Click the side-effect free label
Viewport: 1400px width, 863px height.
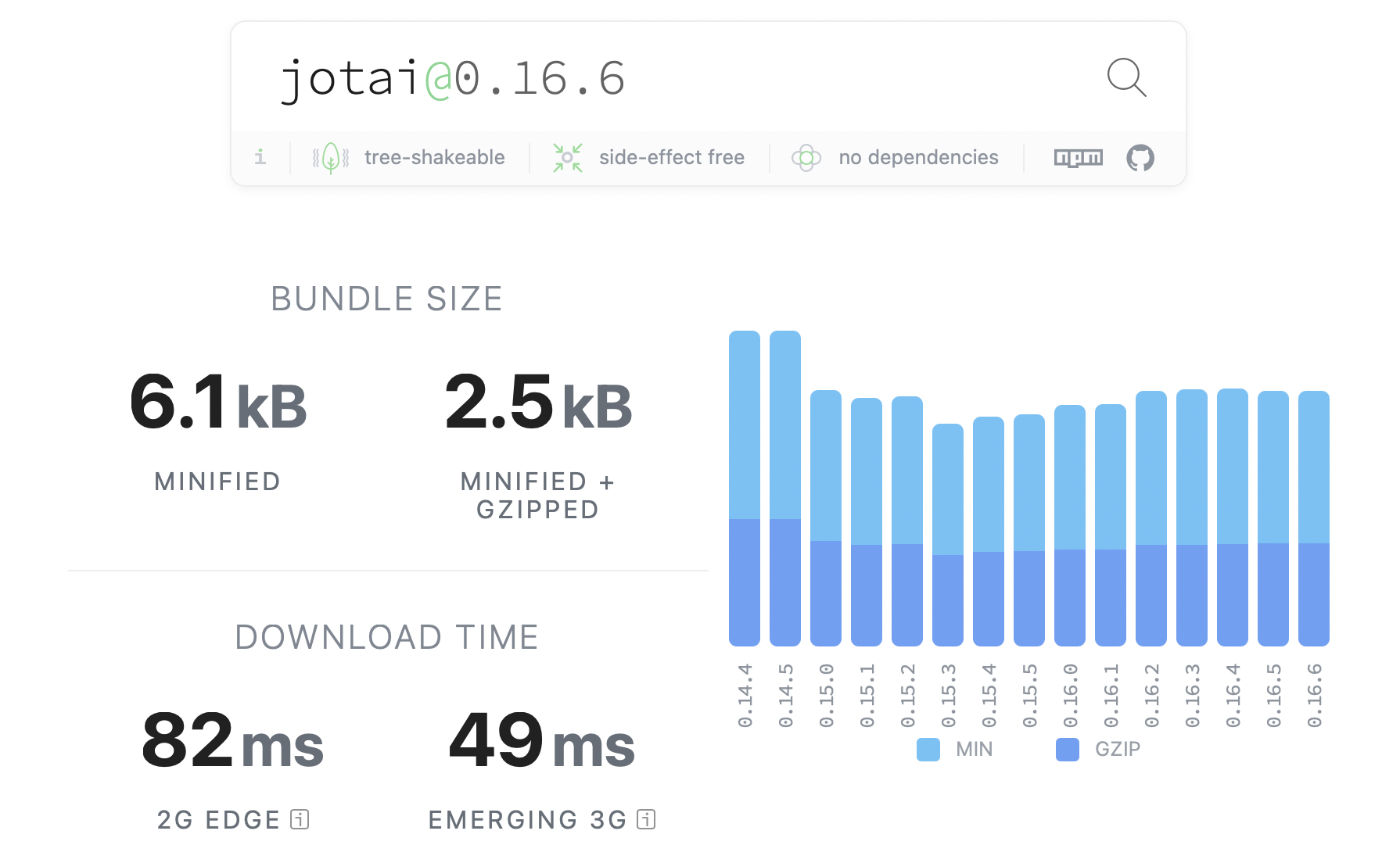pyautogui.click(x=671, y=157)
